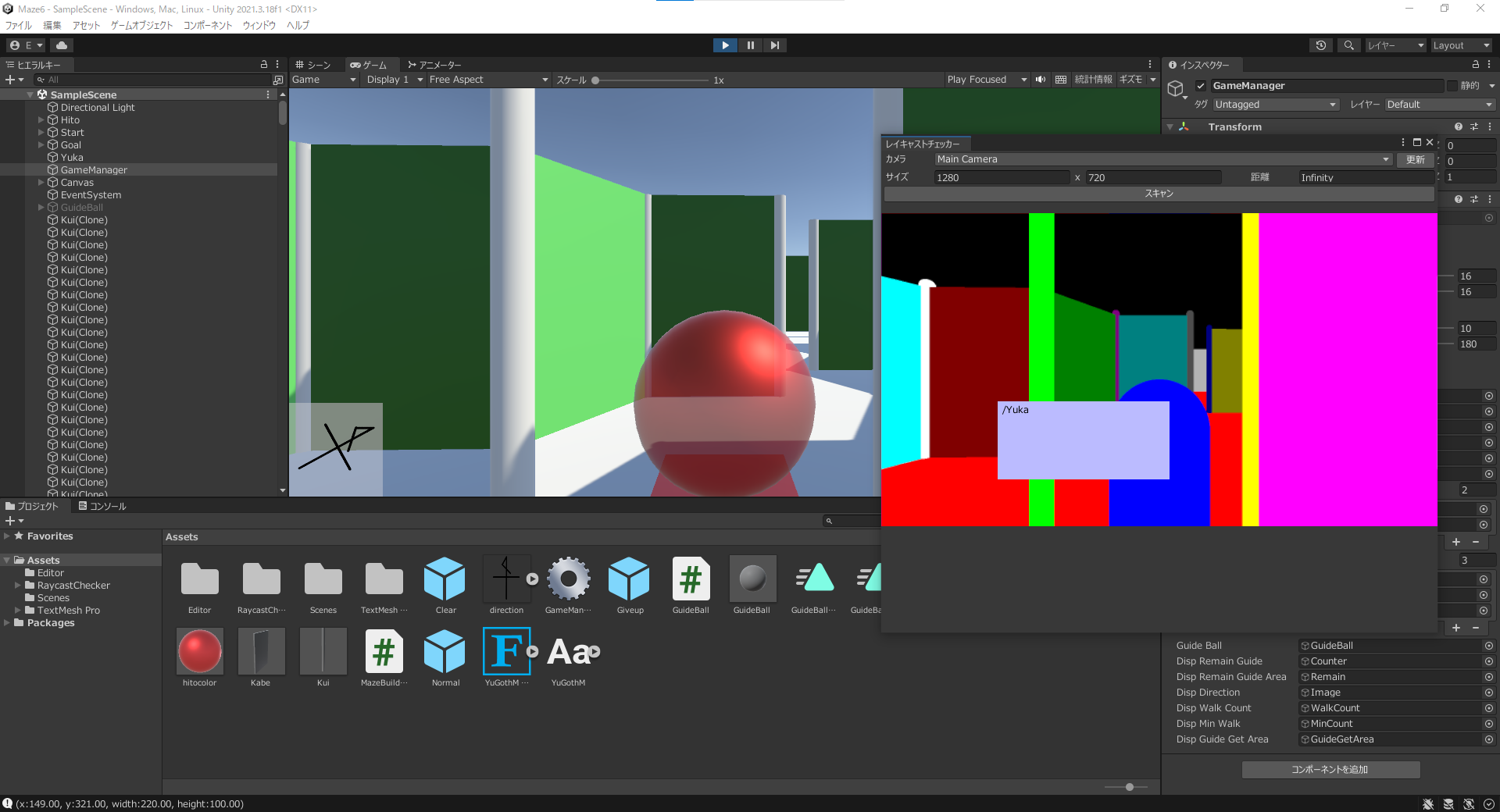Open the Display 1 dropdown
The width and height of the screenshot is (1500, 812).
point(393,80)
